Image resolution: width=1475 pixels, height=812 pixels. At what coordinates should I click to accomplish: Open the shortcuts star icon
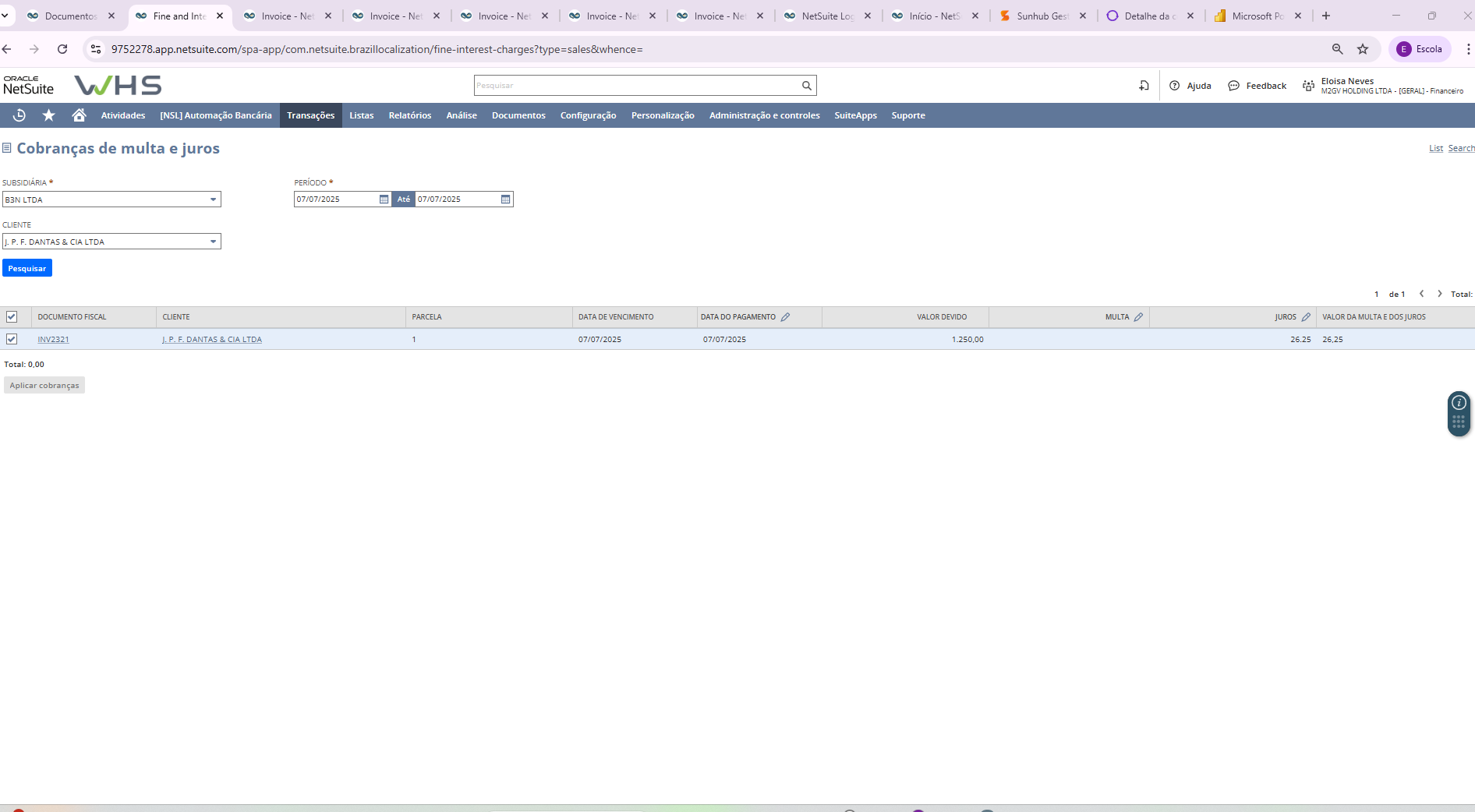(x=48, y=115)
